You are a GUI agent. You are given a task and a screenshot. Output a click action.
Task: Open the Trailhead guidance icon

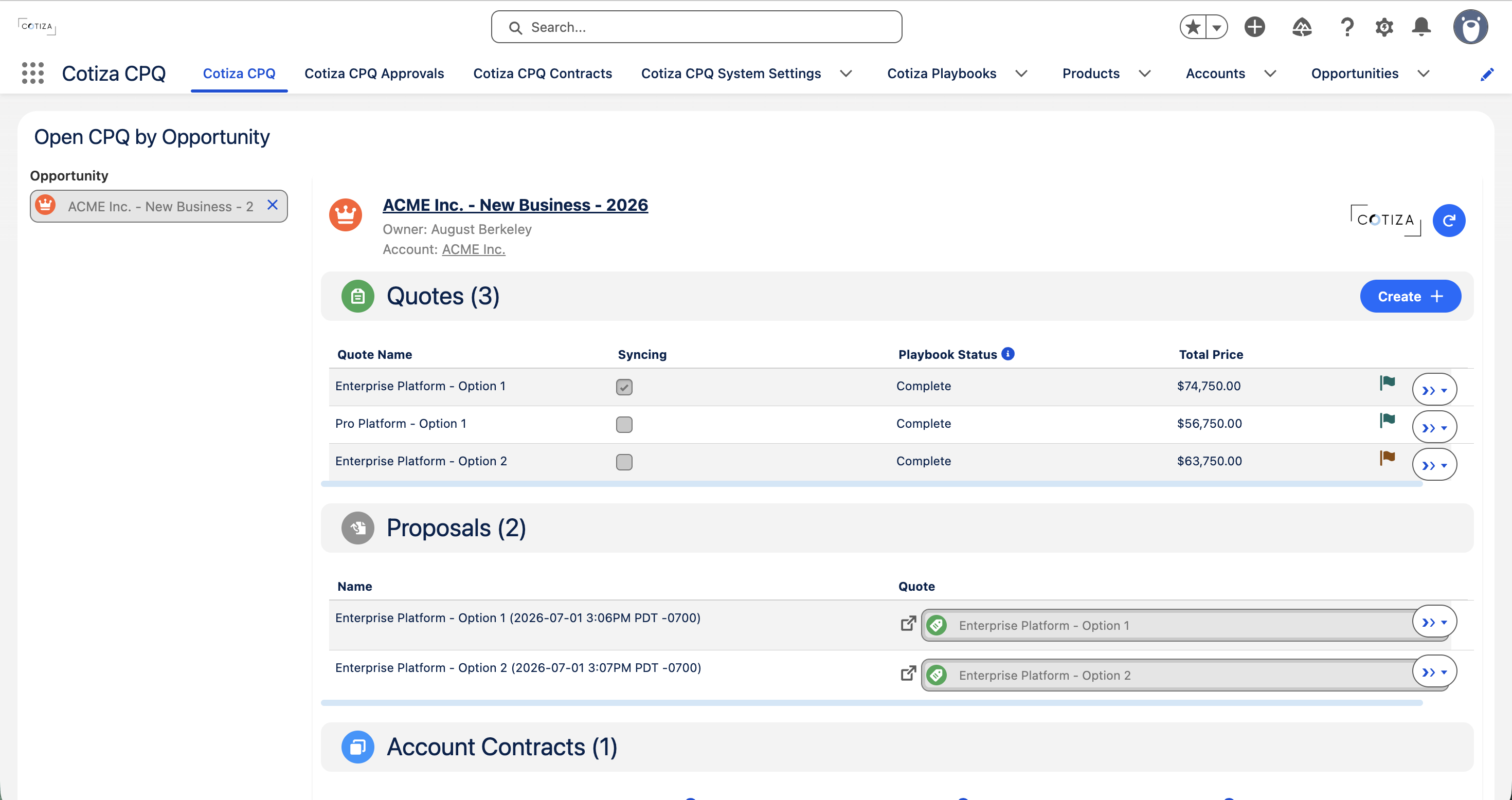1302,27
